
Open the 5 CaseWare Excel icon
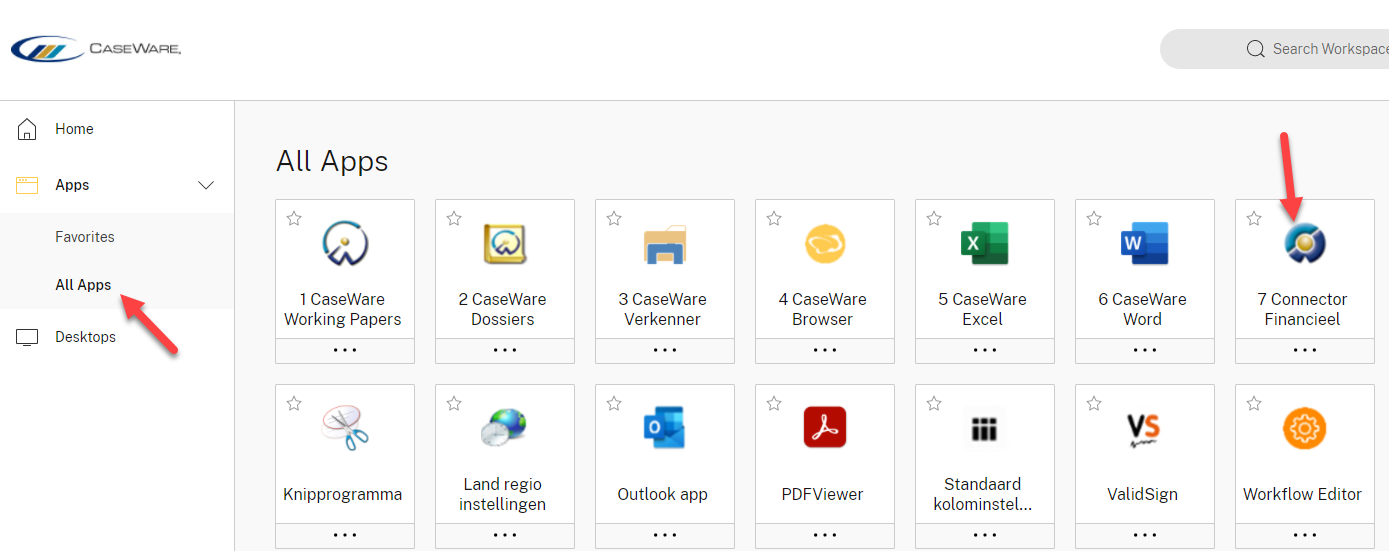coord(985,243)
